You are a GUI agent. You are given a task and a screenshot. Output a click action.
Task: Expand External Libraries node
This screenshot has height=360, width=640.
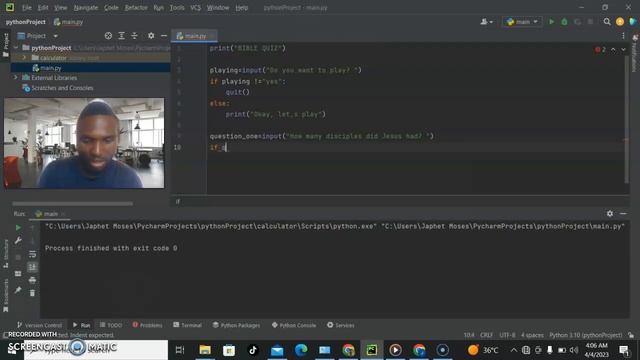pos(16,78)
